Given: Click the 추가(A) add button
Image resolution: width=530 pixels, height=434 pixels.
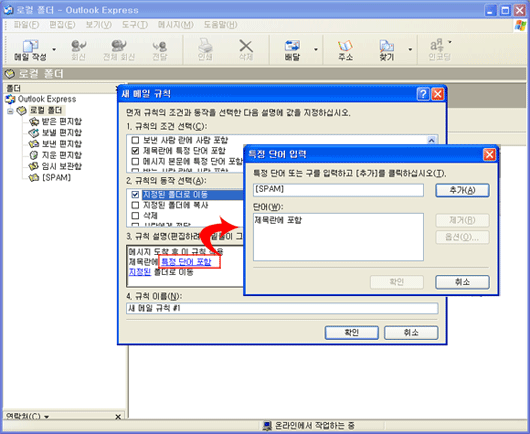Looking at the screenshot, I should pos(462,190).
